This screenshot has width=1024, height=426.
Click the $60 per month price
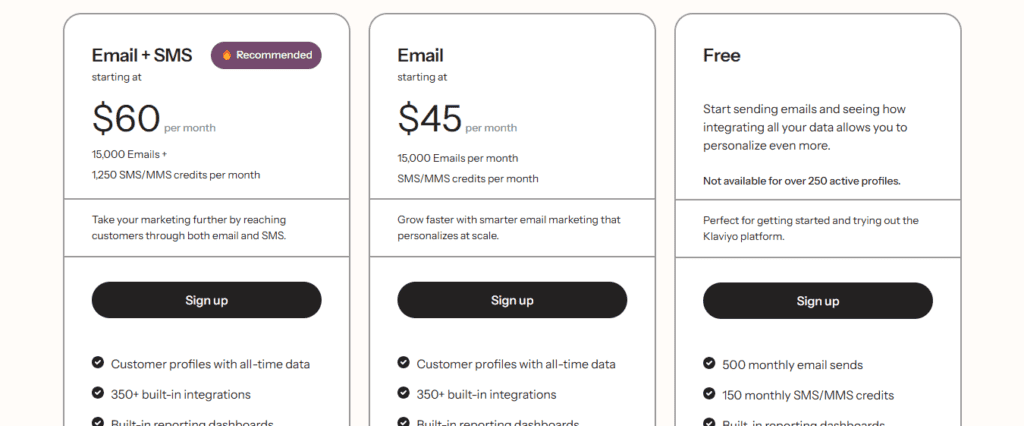pos(153,119)
